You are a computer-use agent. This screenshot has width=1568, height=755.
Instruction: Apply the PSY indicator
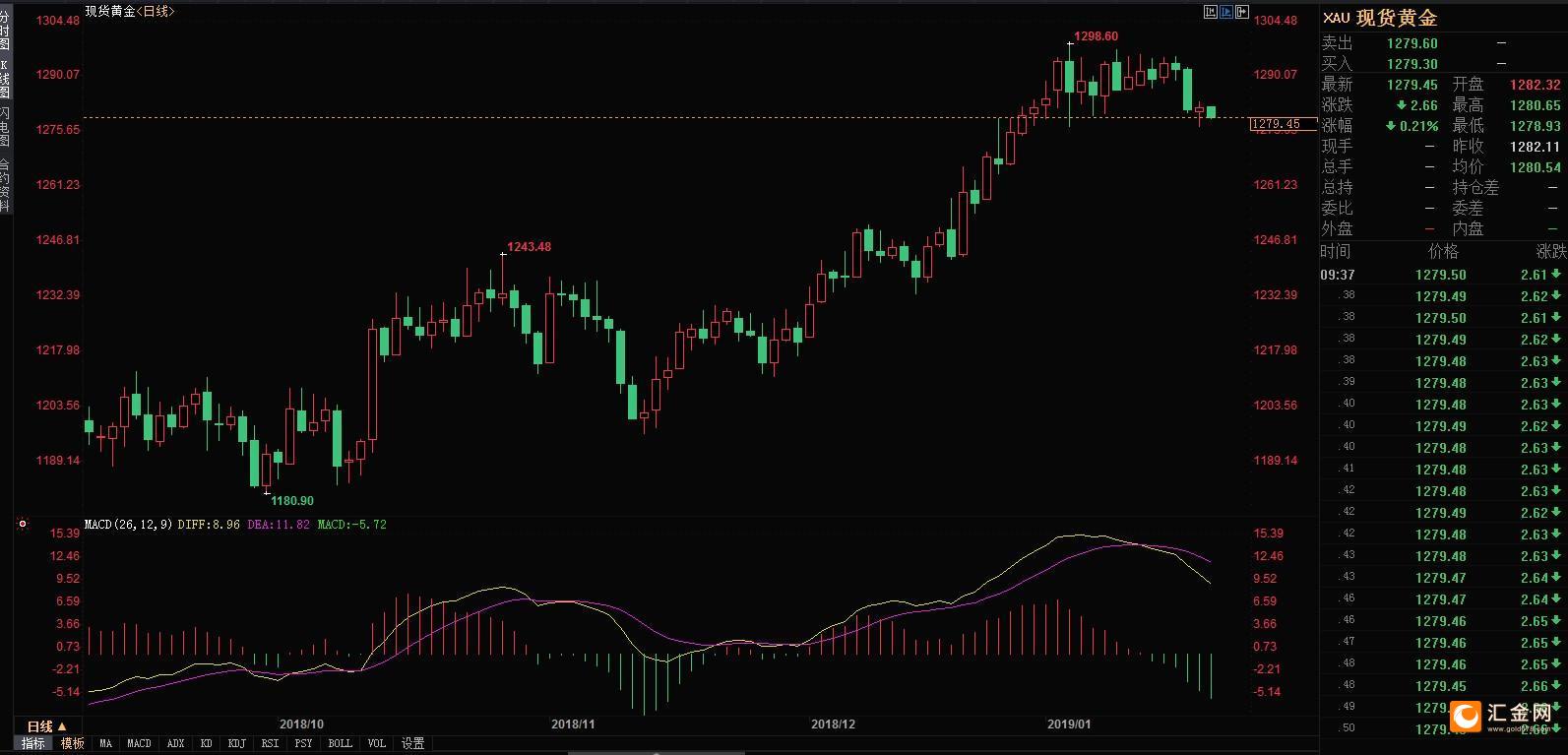pyautogui.click(x=304, y=743)
